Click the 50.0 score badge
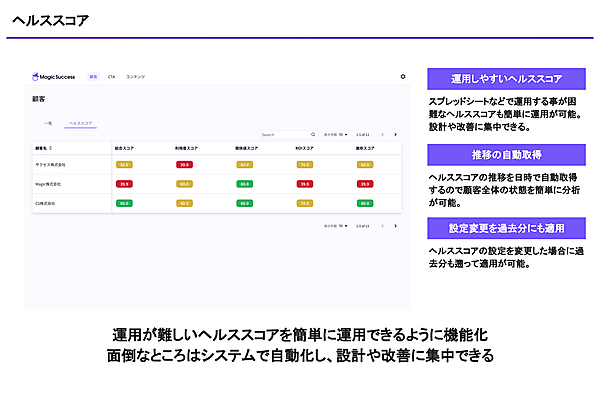The width and height of the screenshot is (600, 400). (124, 165)
